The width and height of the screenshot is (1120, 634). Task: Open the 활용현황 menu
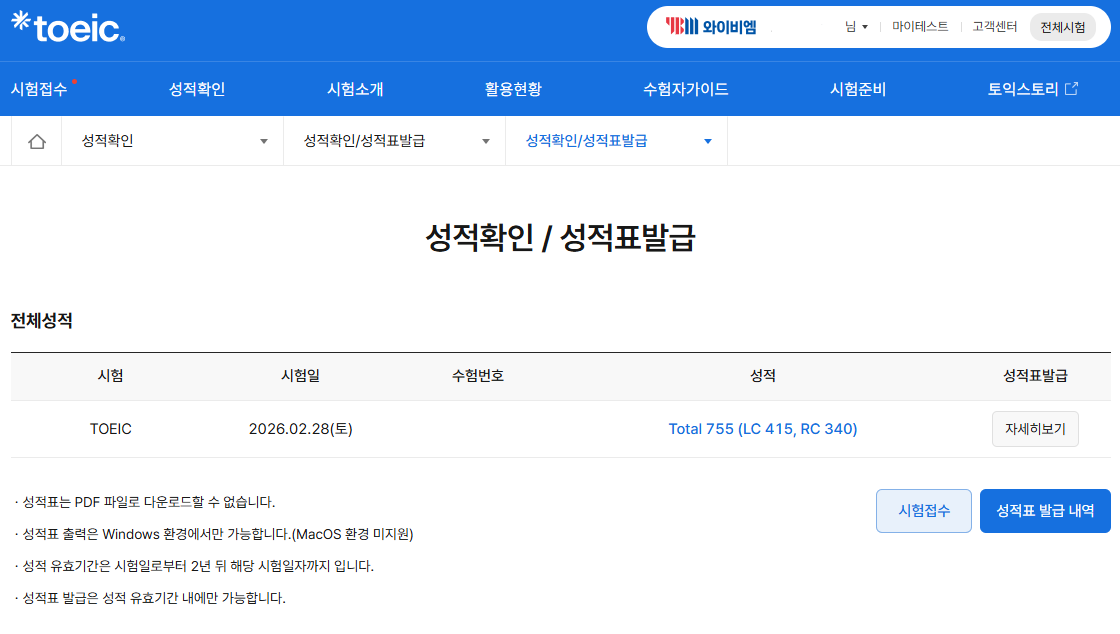[513, 89]
